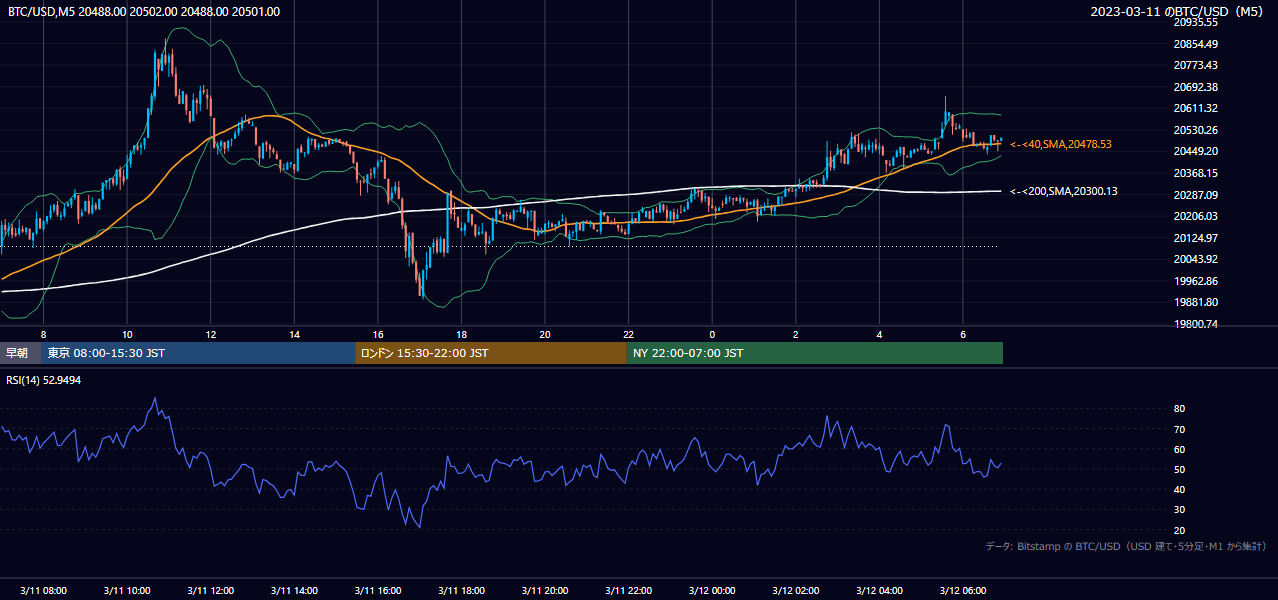Click the RSI(14) 52.9494 indicator label

[x=44, y=380]
